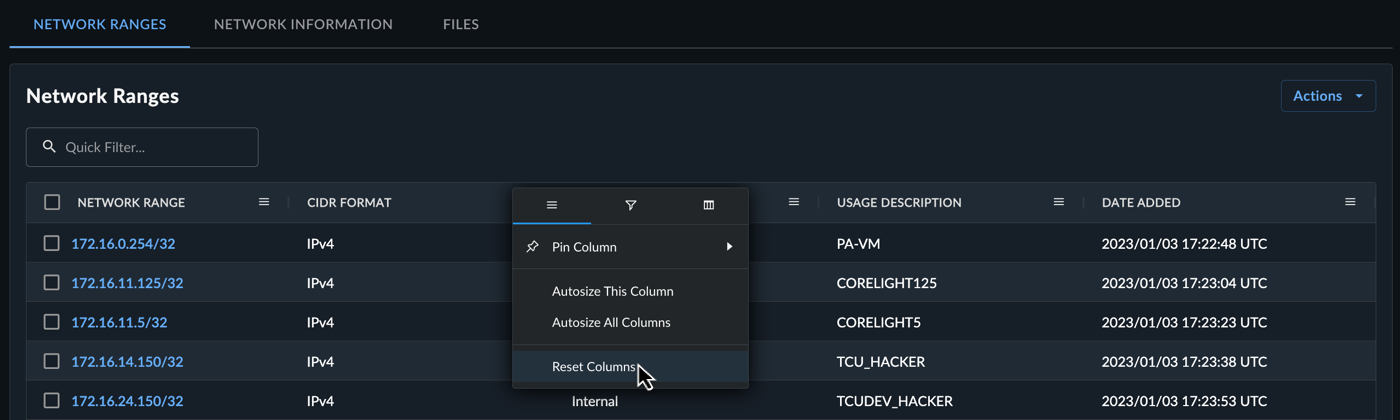Open the Files tab
This screenshot has height=420, width=1400.
pyautogui.click(x=461, y=24)
